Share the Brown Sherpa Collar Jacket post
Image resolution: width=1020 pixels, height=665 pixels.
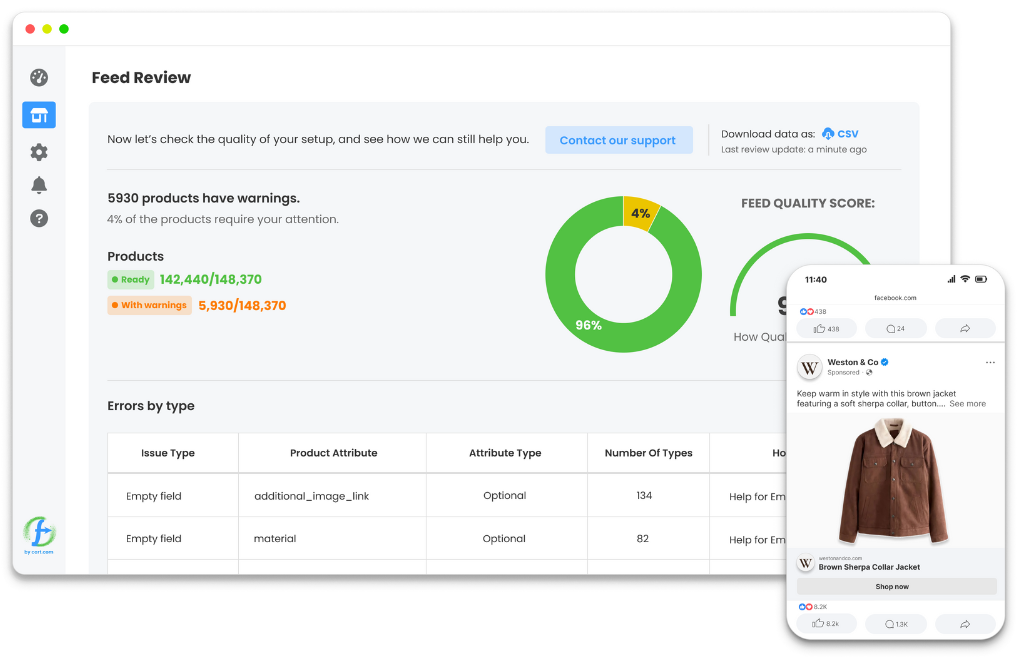point(965,623)
